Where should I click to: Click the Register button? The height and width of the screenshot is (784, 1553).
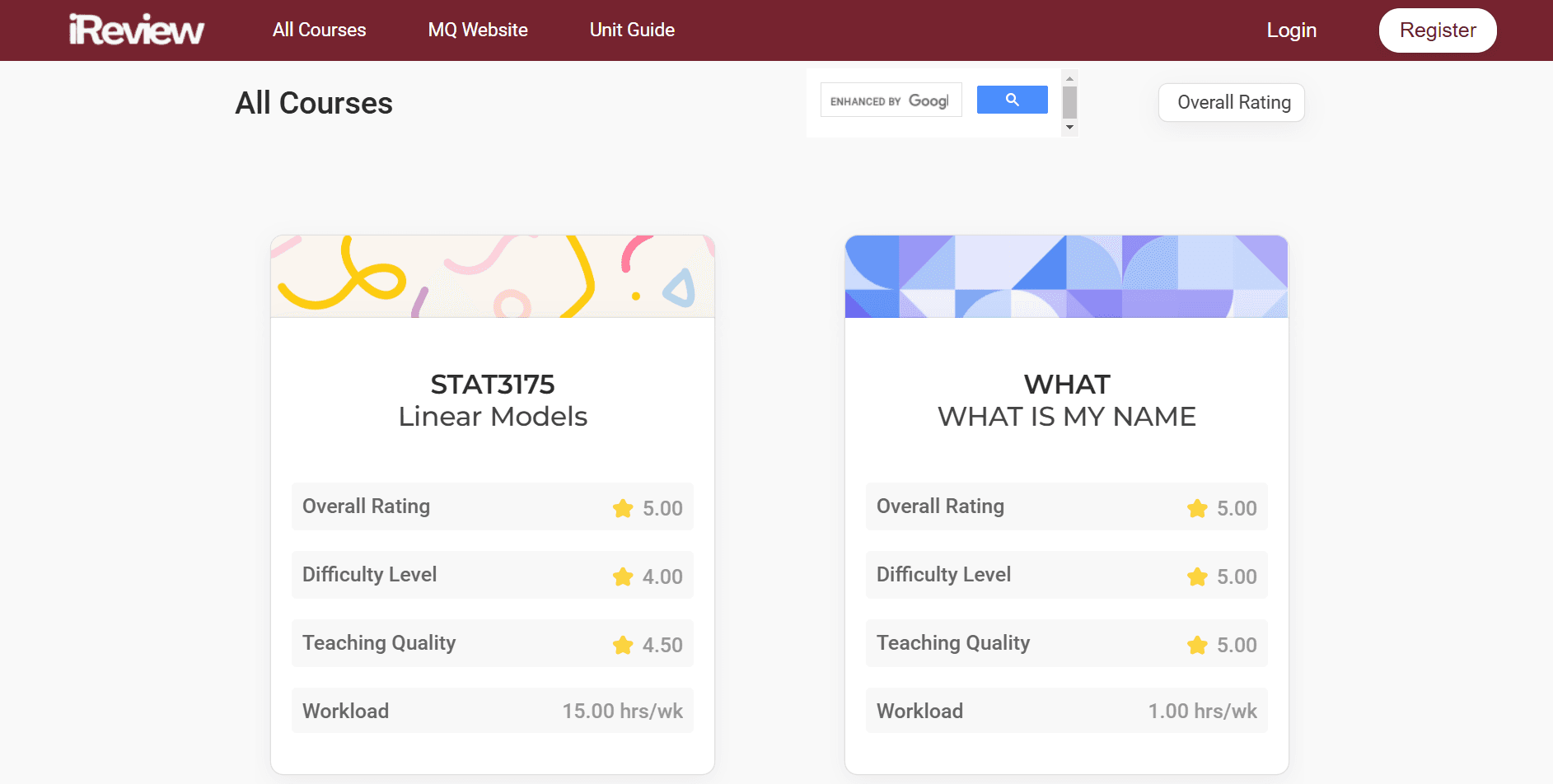1438,30
